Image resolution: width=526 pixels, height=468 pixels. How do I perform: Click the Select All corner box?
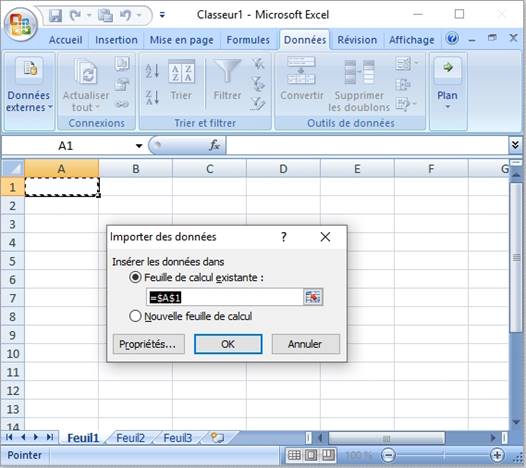(13, 169)
